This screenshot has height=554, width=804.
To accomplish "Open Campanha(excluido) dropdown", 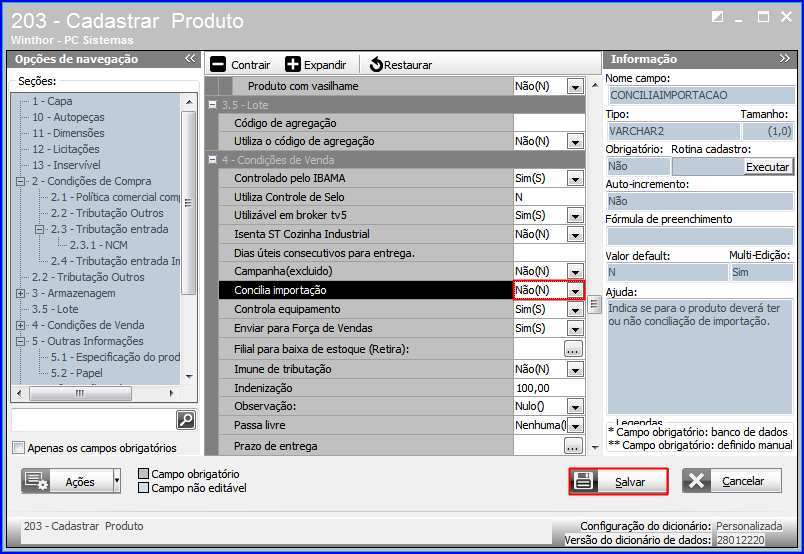I will pos(575,271).
